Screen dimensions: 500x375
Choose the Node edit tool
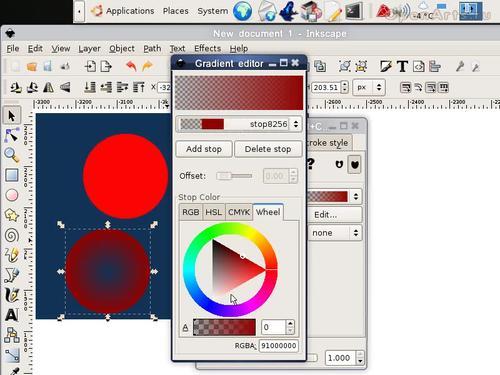[12, 135]
